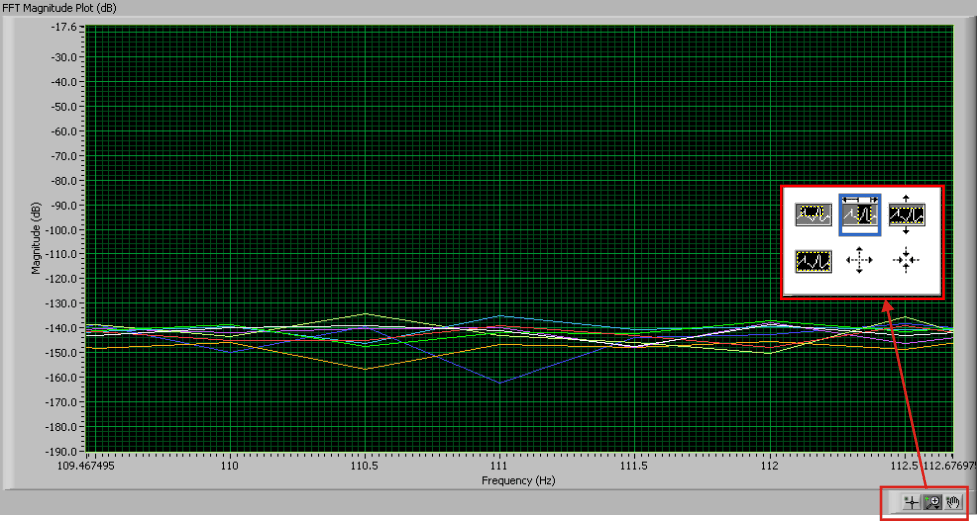
Task: Choose zoom to fit option
Action: pyautogui.click(x=814, y=261)
